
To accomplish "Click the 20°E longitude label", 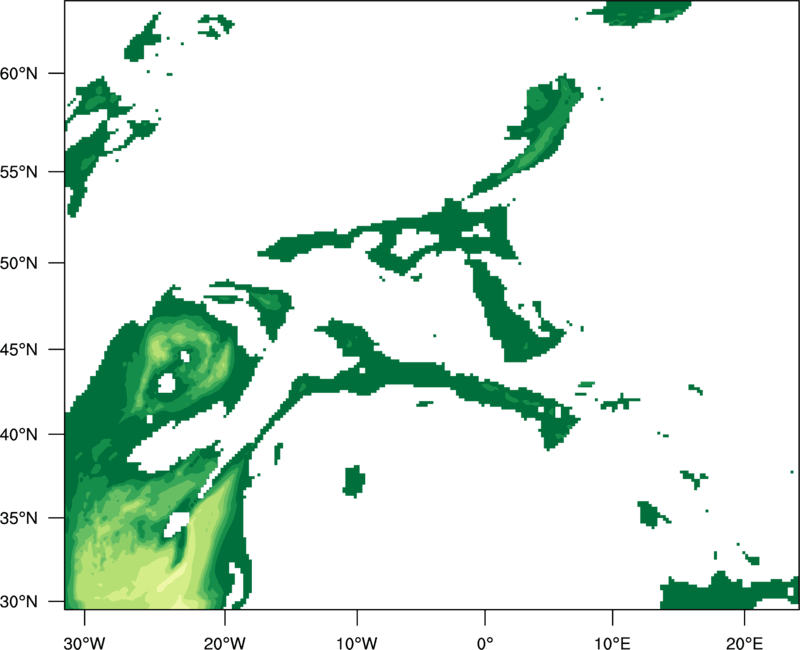I will point(744,643).
